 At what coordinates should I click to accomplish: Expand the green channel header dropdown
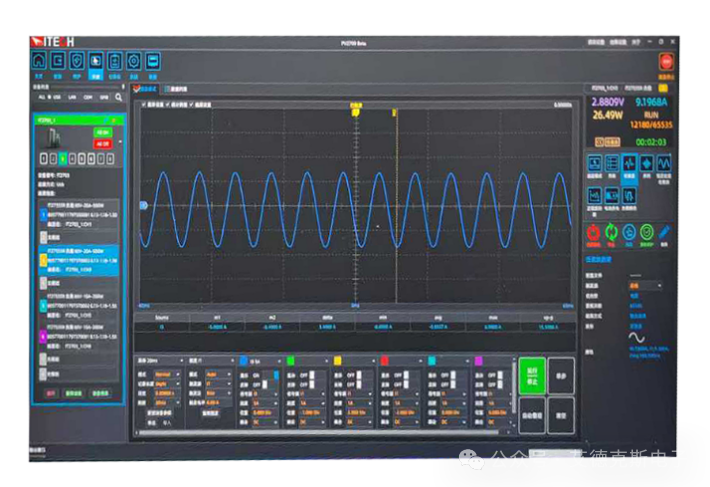[x=326, y=361]
